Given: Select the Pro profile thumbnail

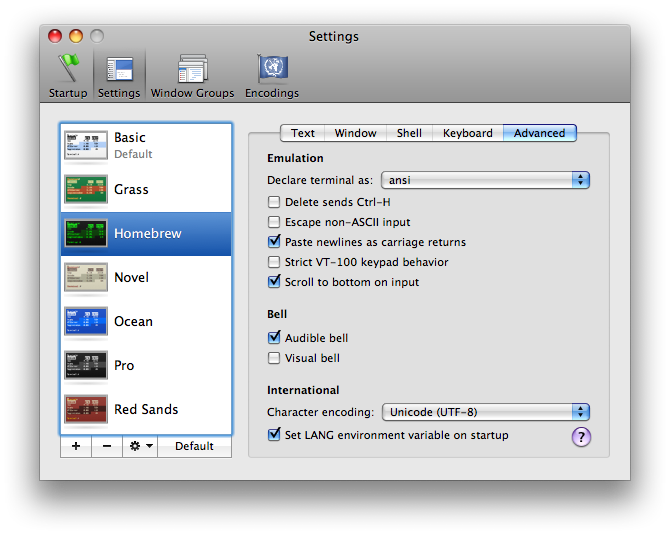Looking at the screenshot, I should pyautogui.click(x=85, y=365).
